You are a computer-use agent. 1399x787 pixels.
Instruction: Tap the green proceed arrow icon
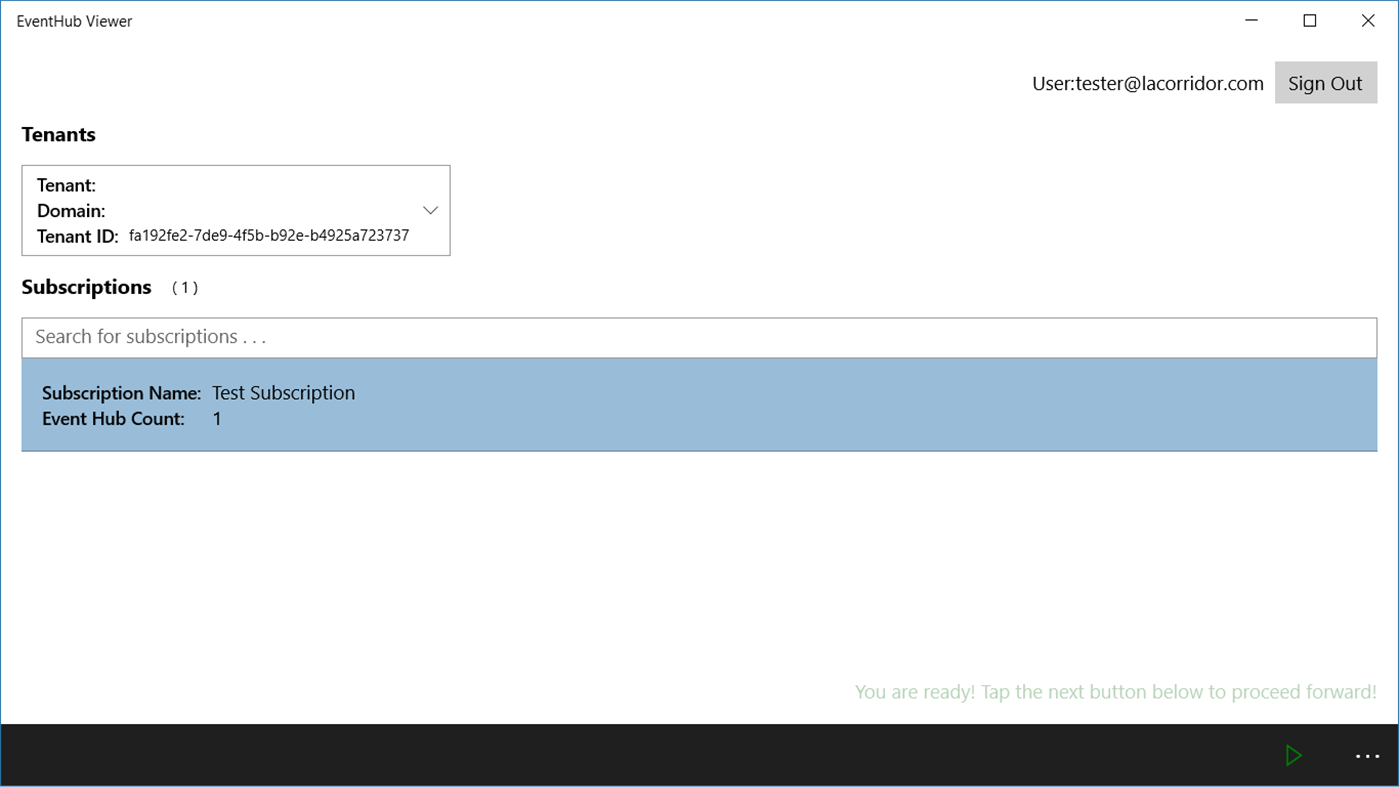pyautogui.click(x=1293, y=755)
